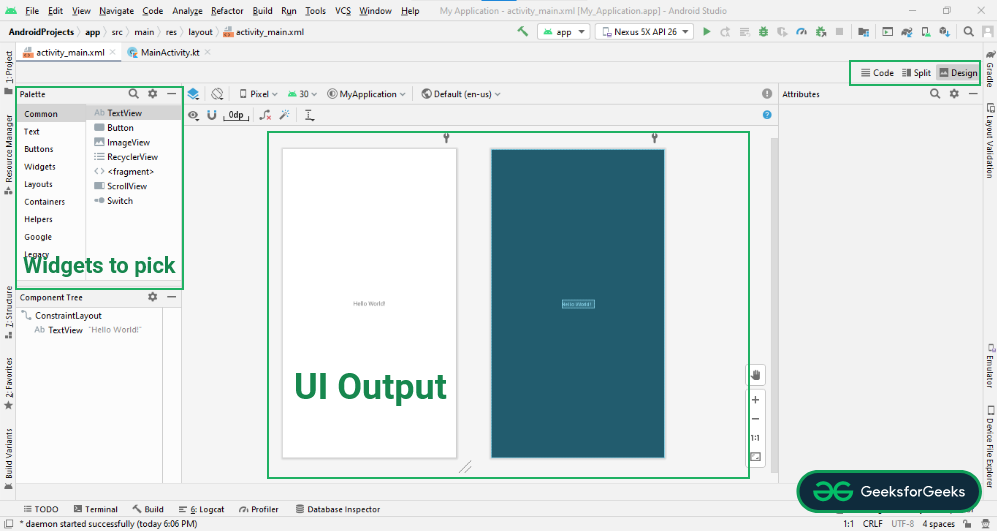Click the hammer Make Project icon
The height and width of the screenshot is (531, 997).
coord(522,32)
